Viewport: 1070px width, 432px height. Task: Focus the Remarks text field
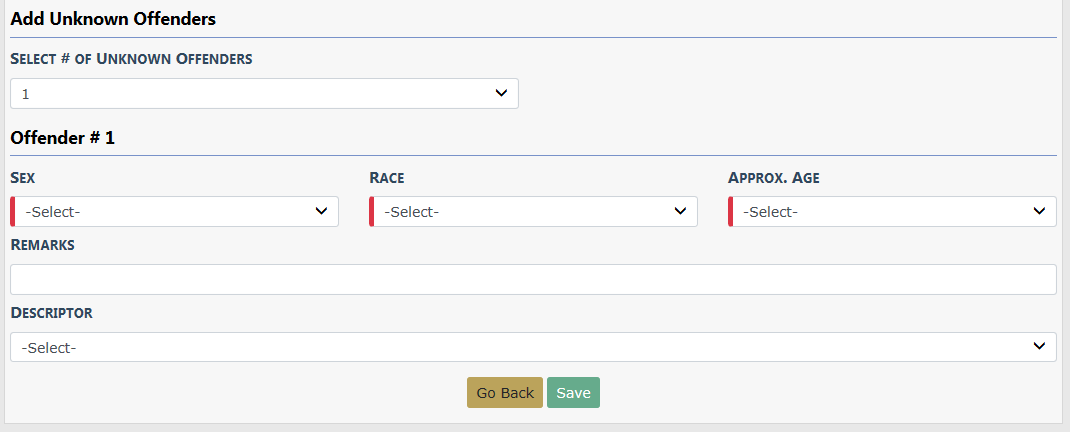(x=533, y=279)
